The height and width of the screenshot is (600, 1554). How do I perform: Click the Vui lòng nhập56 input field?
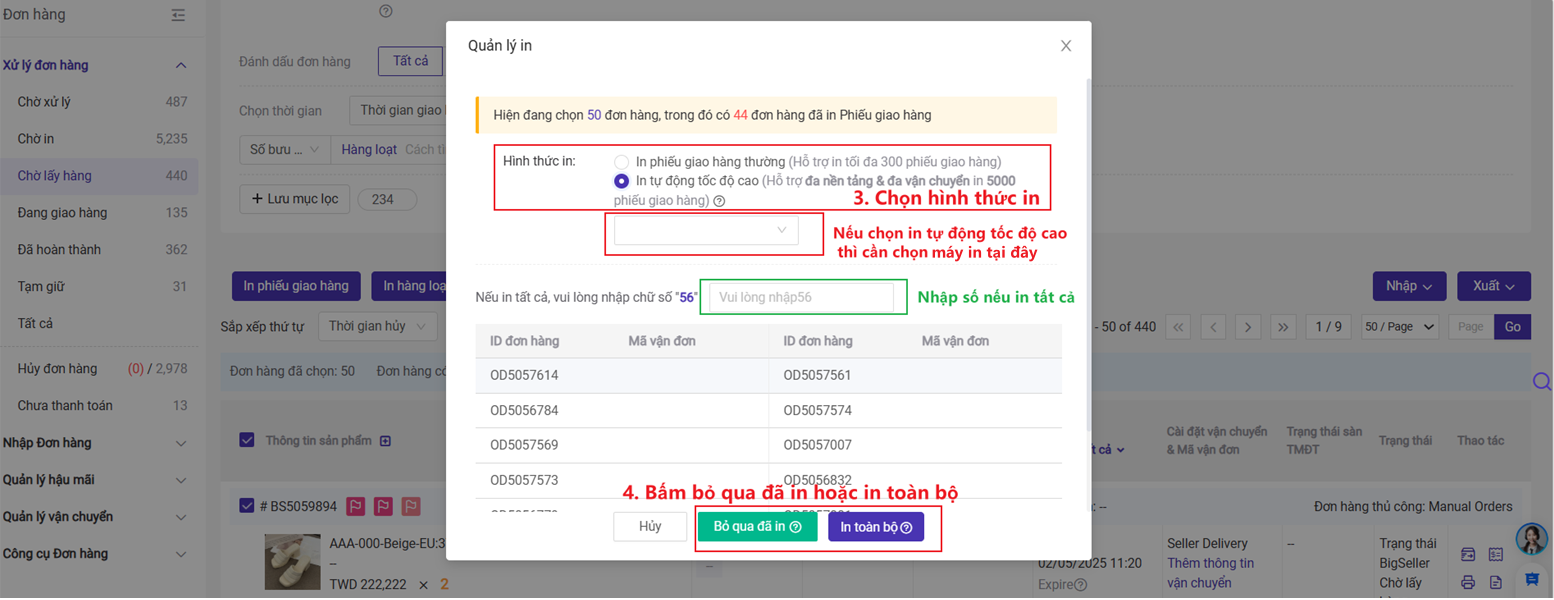click(801, 297)
